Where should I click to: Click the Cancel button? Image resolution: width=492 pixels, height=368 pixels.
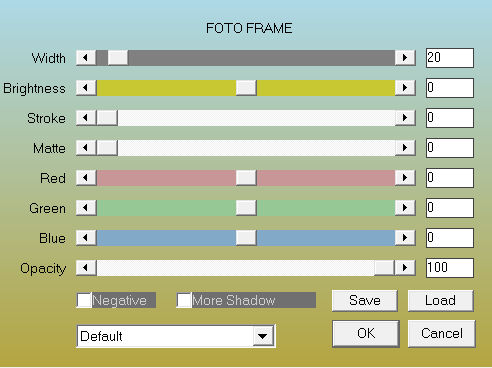pos(442,333)
